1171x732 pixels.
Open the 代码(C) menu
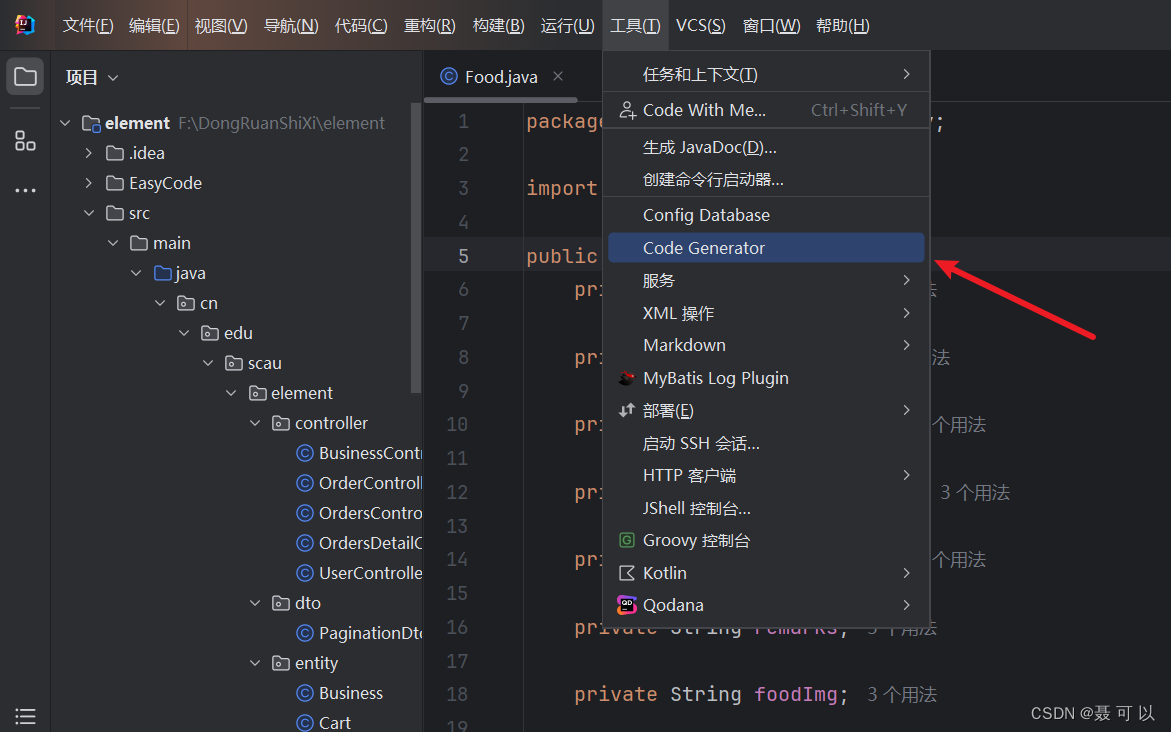coord(361,25)
